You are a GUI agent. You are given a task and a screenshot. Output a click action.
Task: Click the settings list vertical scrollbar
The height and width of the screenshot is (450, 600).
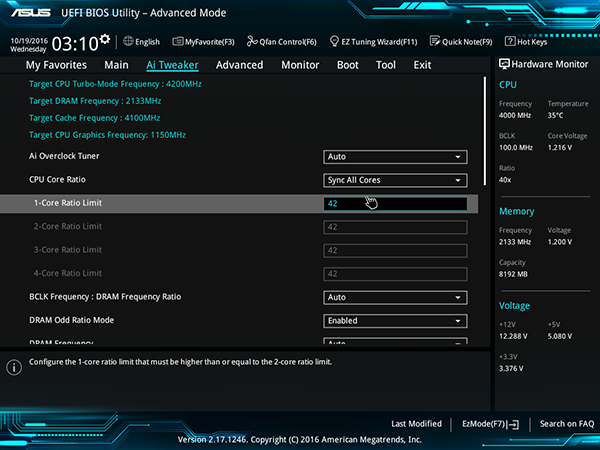click(x=485, y=131)
